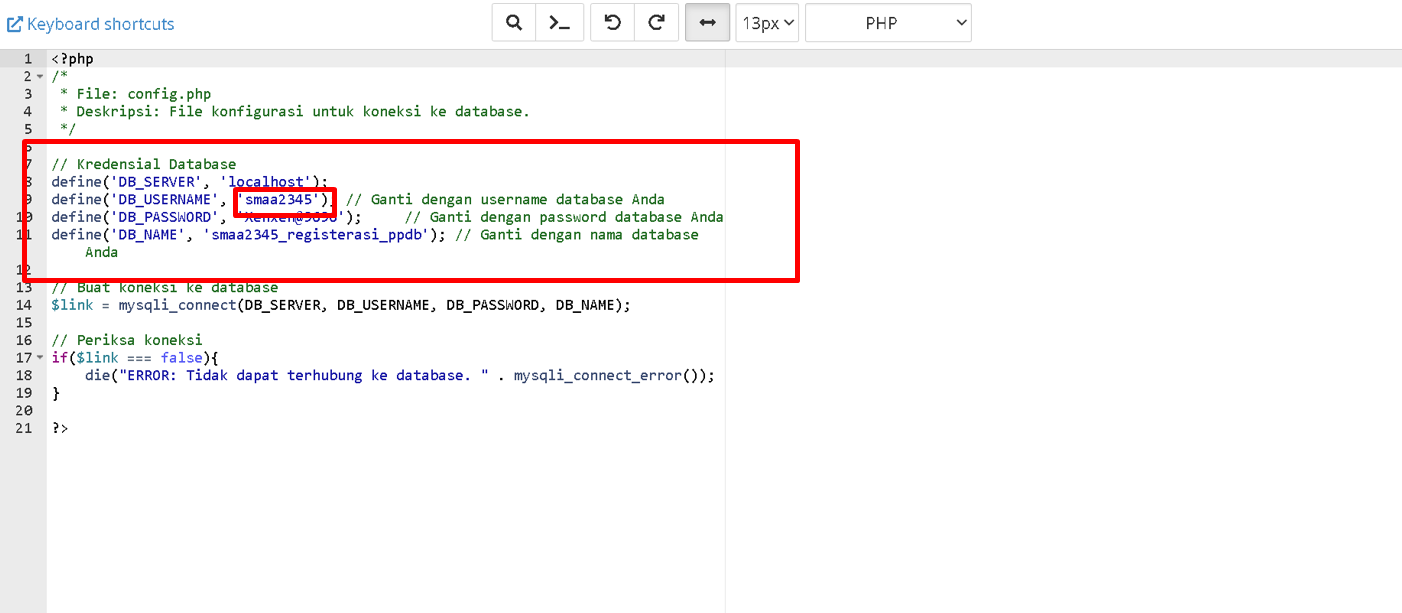This screenshot has width=1402, height=613.
Task: Redo the last undone edit
Action: pyautogui.click(x=657, y=23)
